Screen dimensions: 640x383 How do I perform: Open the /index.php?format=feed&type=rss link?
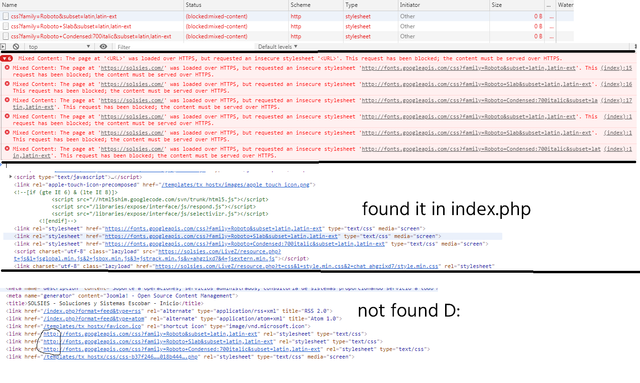click(x=92, y=311)
